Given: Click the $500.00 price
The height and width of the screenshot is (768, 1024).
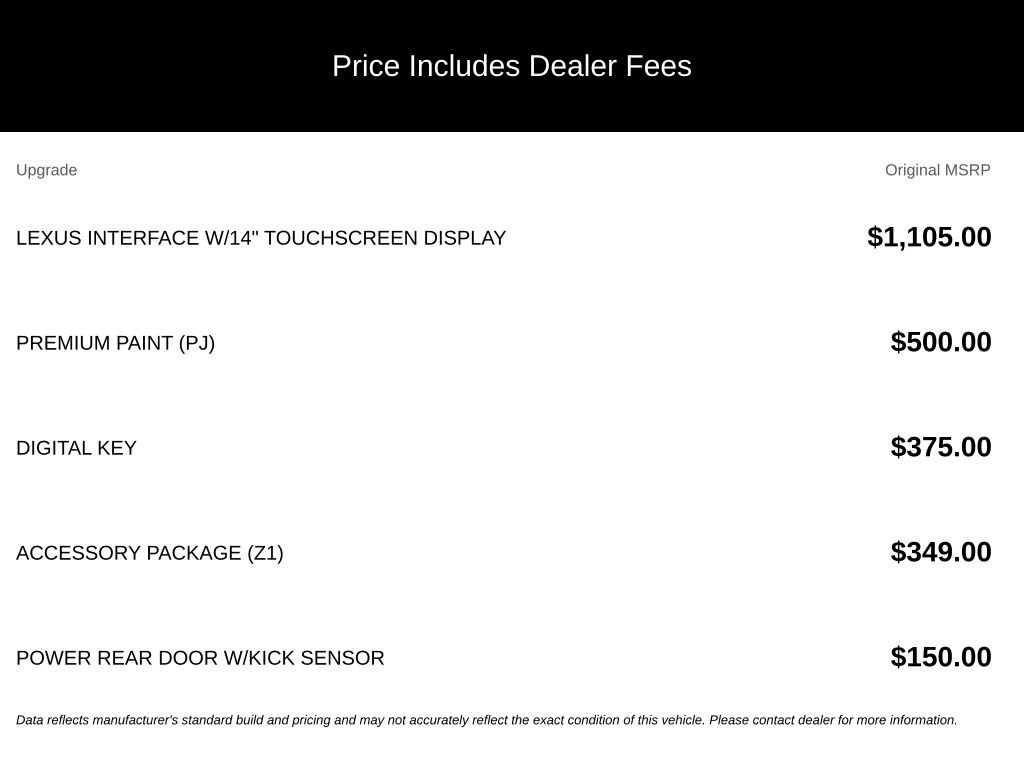Looking at the screenshot, I should 941,342.
